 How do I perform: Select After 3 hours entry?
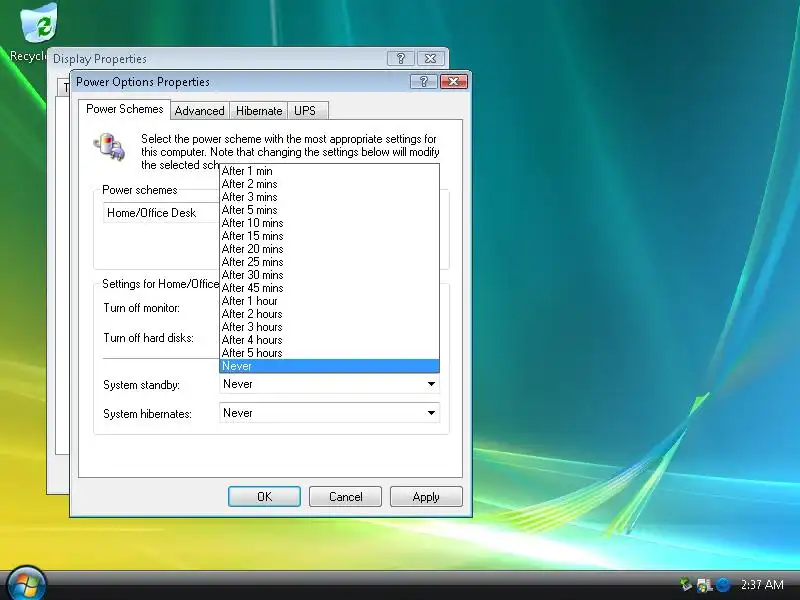click(x=329, y=327)
